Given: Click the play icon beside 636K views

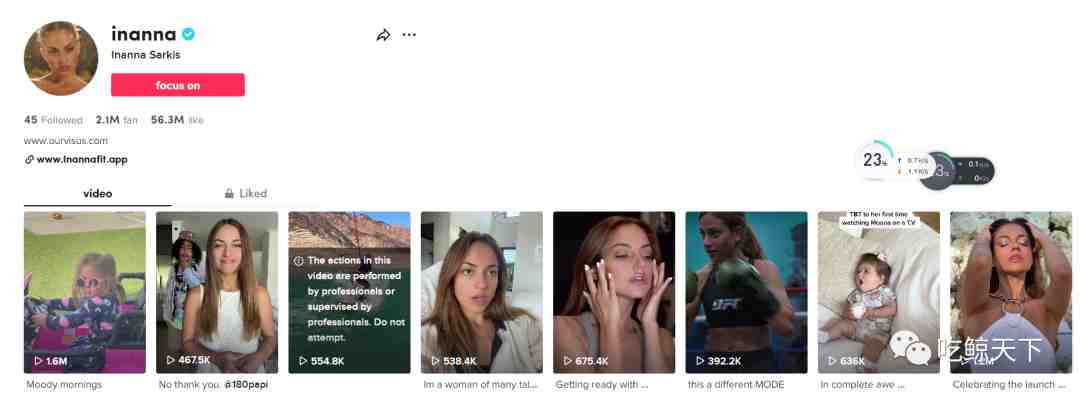Looking at the screenshot, I should click(832, 361).
